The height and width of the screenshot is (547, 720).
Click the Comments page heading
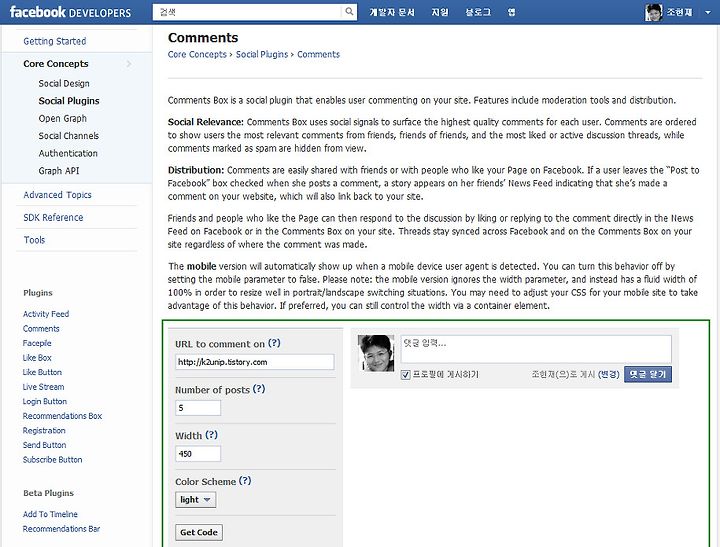tap(203, 38)
